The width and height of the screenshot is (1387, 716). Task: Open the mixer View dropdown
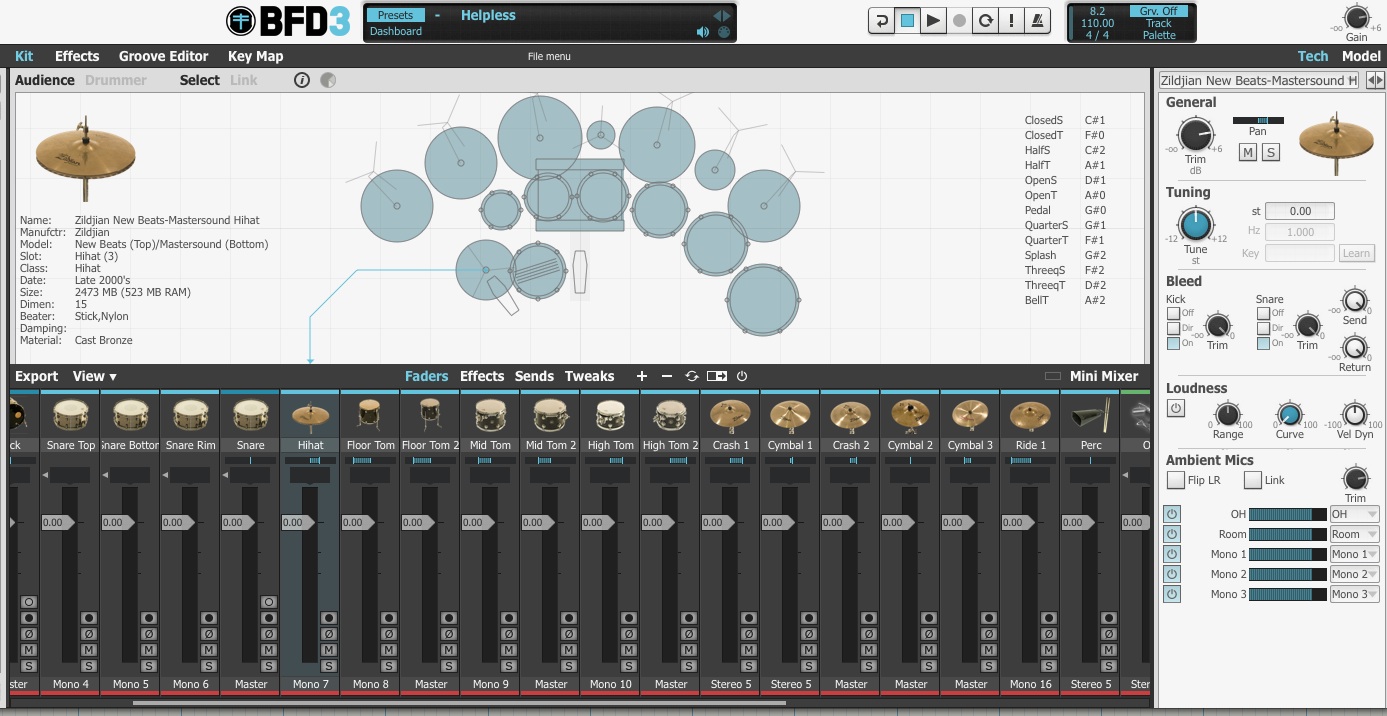pos(95,376)
